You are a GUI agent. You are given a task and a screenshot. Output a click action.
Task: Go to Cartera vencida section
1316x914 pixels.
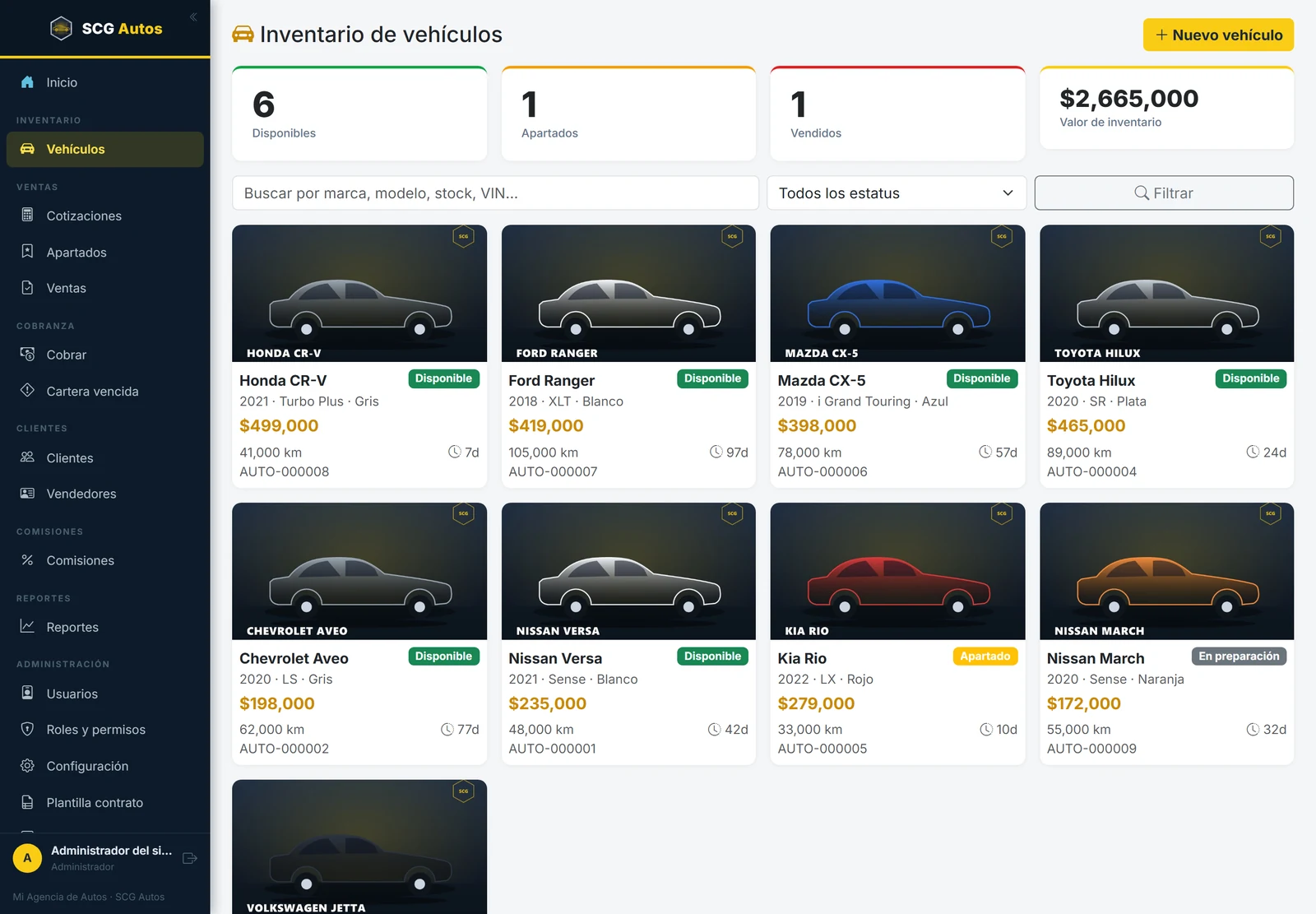coord(105,391)
